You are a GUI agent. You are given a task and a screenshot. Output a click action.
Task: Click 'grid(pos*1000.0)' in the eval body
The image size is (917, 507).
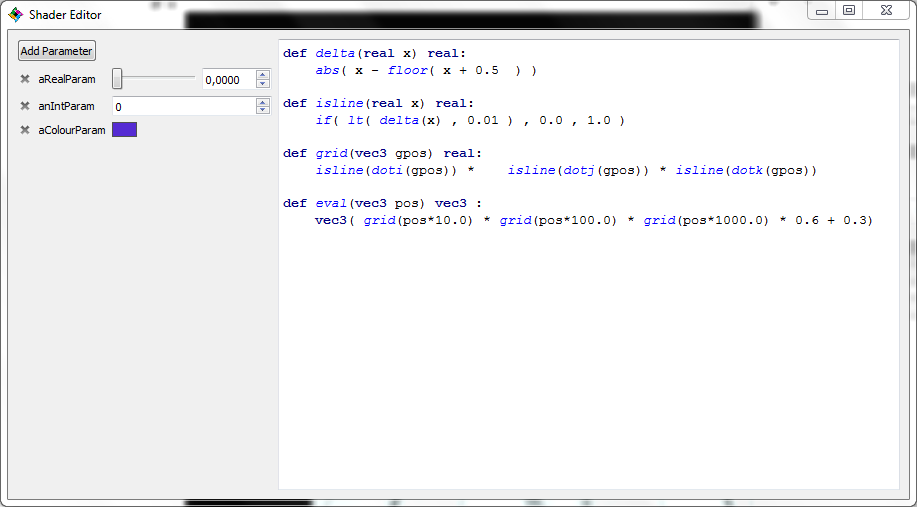[x=706, y=220]
